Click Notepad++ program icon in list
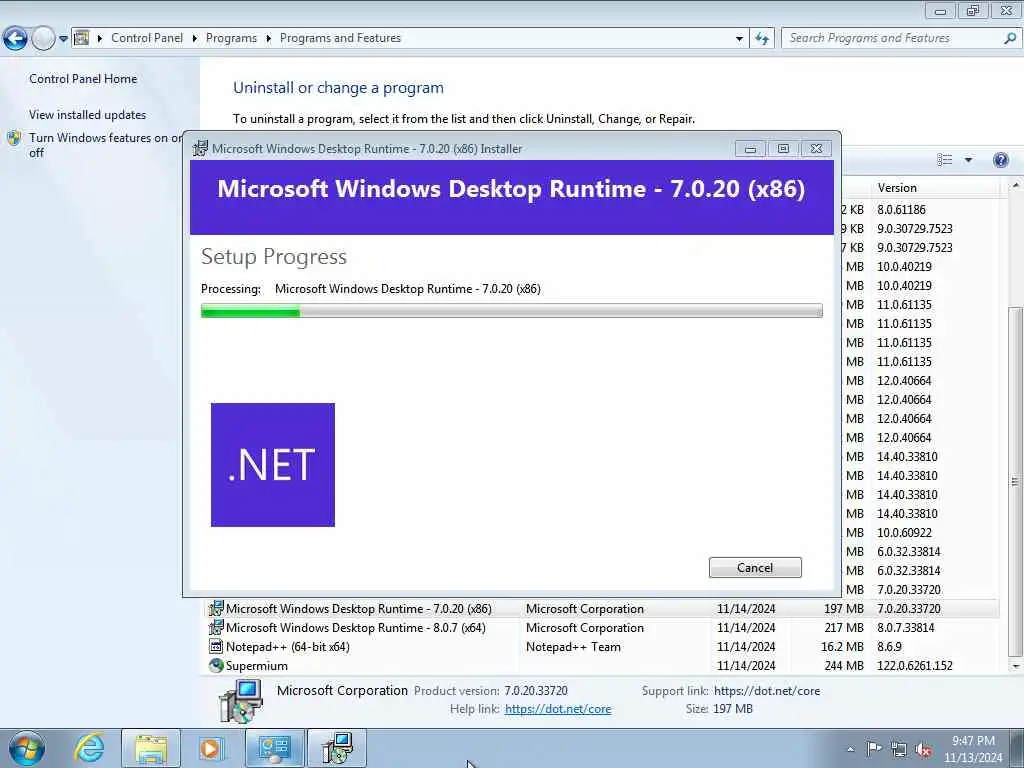 point(216,647)
